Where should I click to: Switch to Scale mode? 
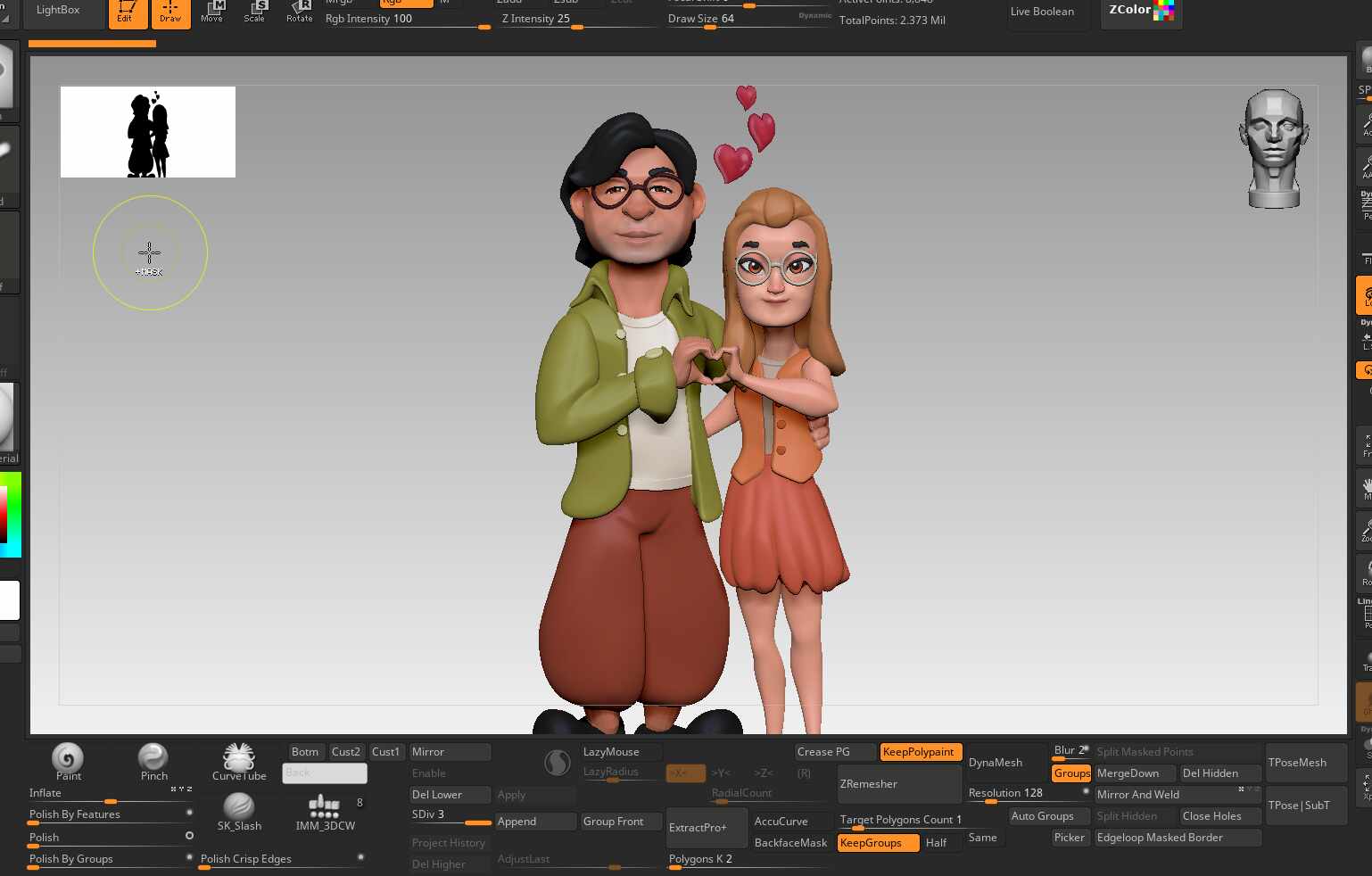(255, 12)
